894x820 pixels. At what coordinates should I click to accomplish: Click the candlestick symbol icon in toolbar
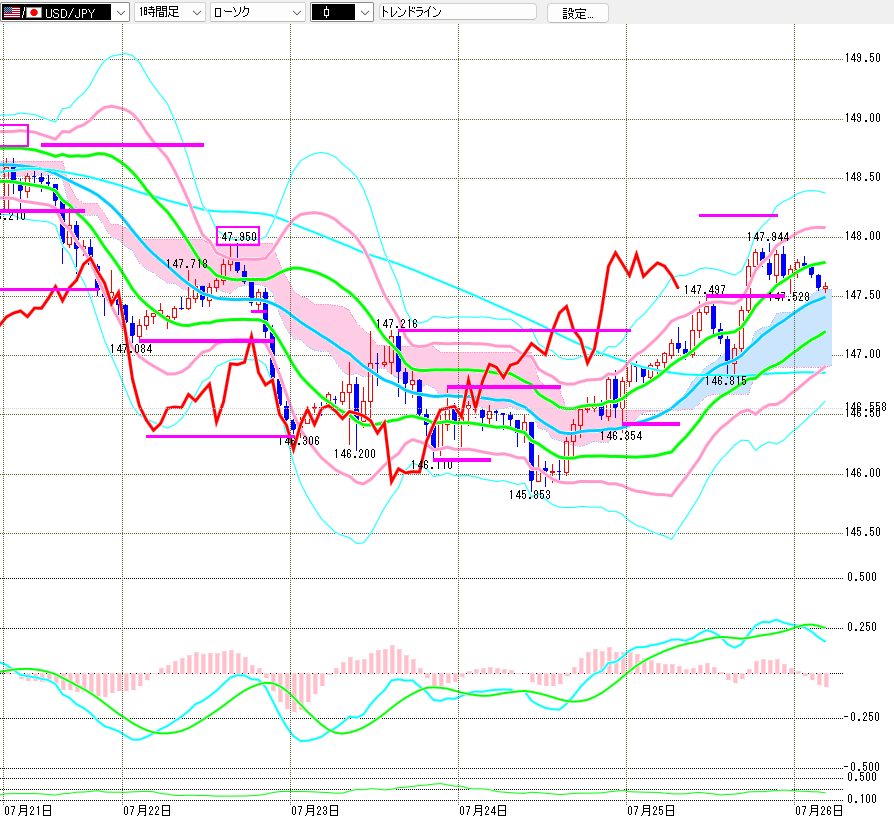326,13
